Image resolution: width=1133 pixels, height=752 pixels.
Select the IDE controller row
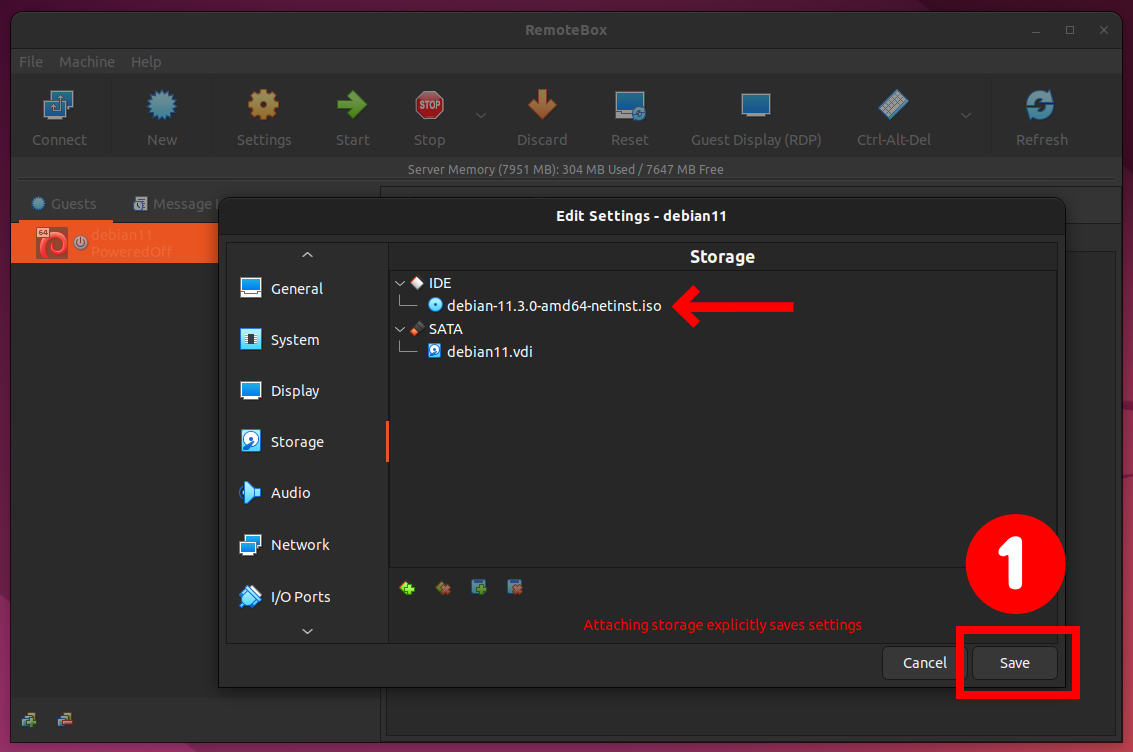point(723,283)
